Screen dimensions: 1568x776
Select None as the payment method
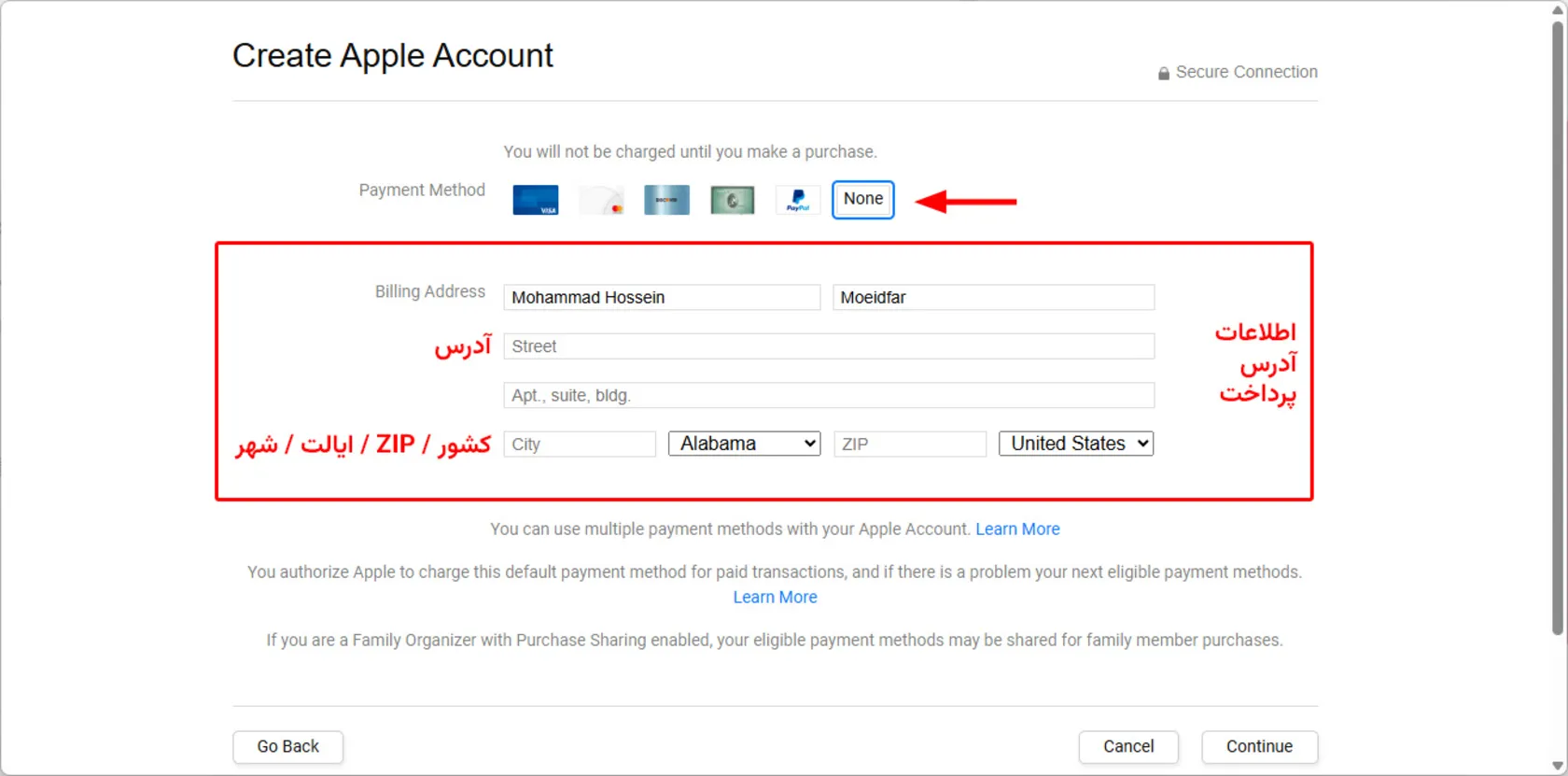click(862, 200)
